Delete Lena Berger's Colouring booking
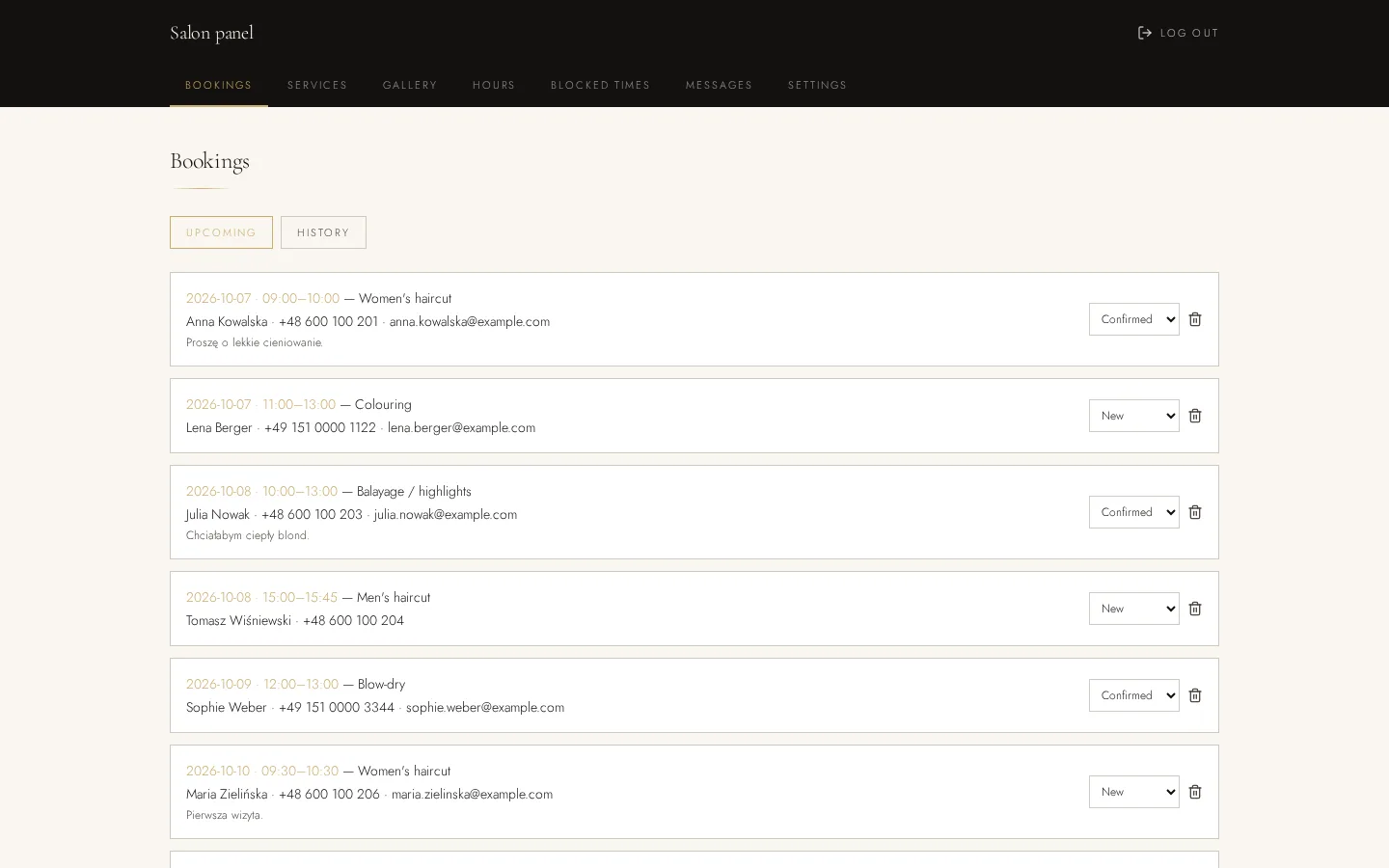This screenshot has width=1389, height=868. tap(1195, 416)
